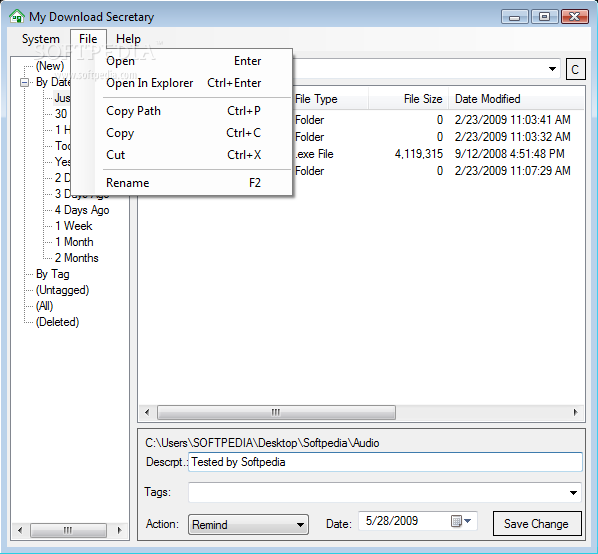Click the app house icon in title bar
This screenshot has width=598, height=554.
pyautogui.click(x=17, y=16)
